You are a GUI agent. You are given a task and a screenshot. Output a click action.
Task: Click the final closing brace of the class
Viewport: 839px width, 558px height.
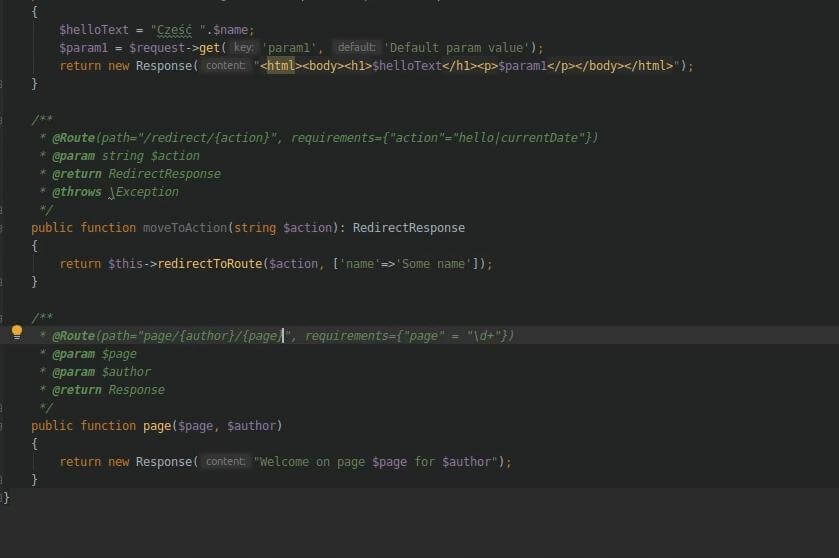(x=6, y=498)
